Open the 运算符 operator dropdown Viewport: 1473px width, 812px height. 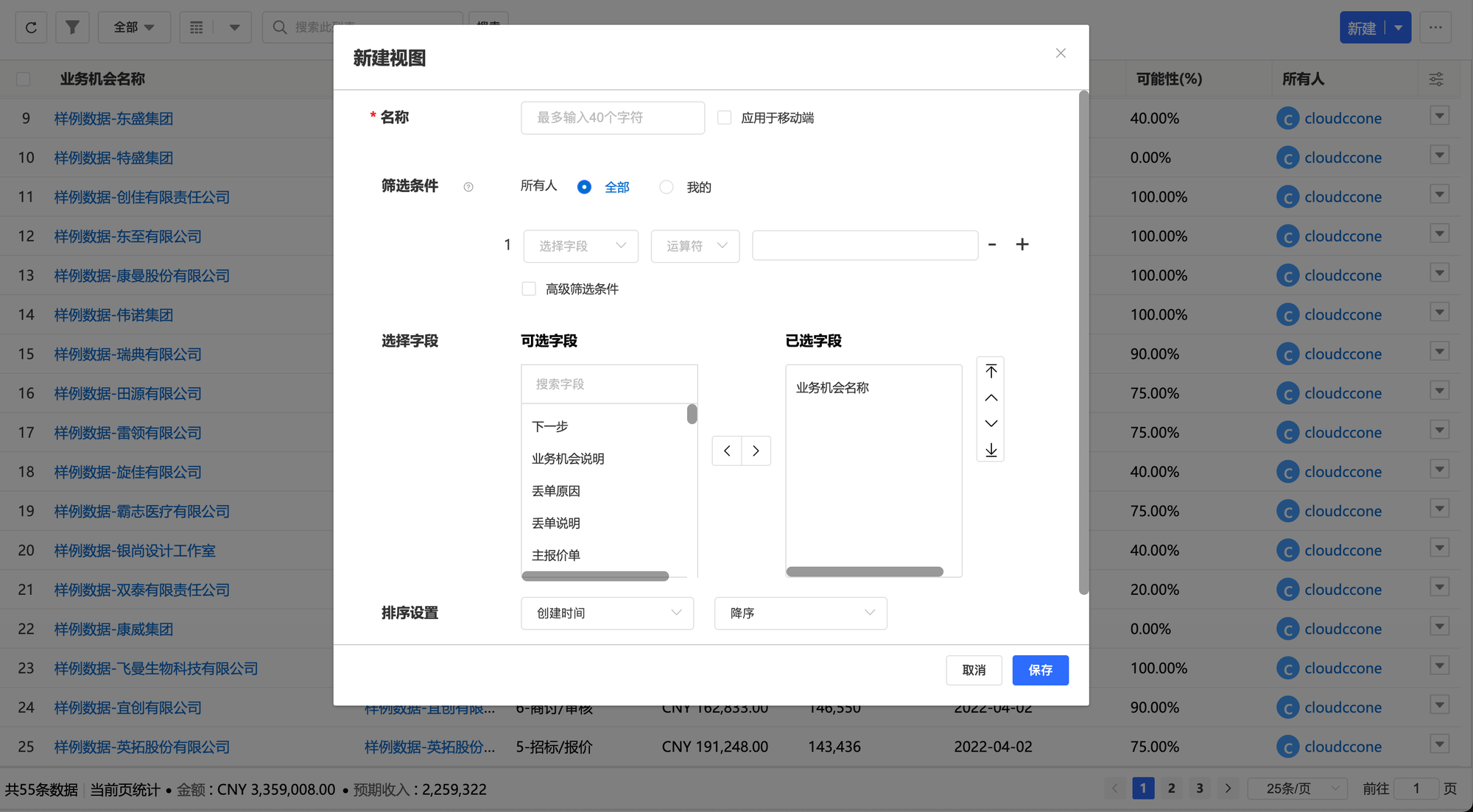tap(695, 246)
